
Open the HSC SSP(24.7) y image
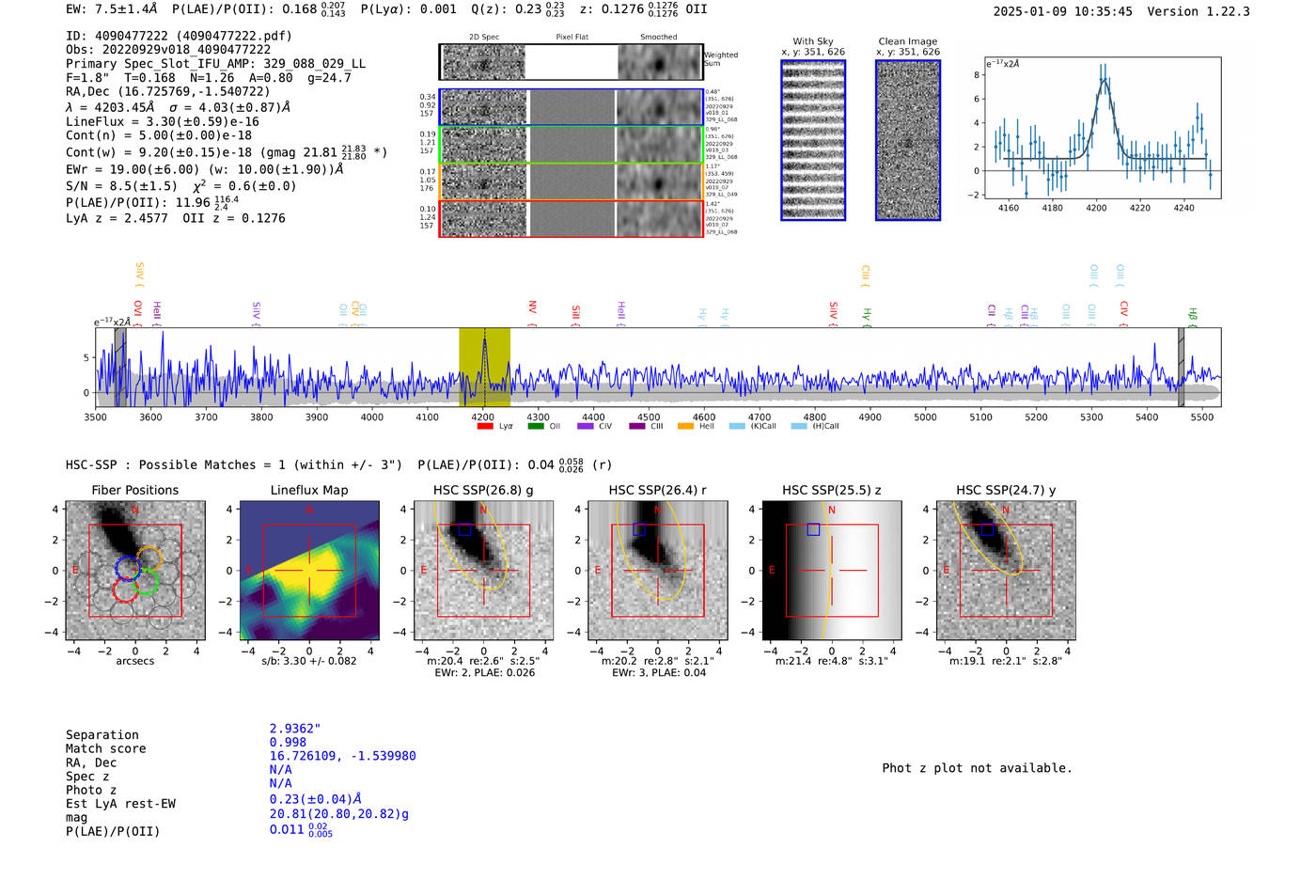[x=1006, y=570]
